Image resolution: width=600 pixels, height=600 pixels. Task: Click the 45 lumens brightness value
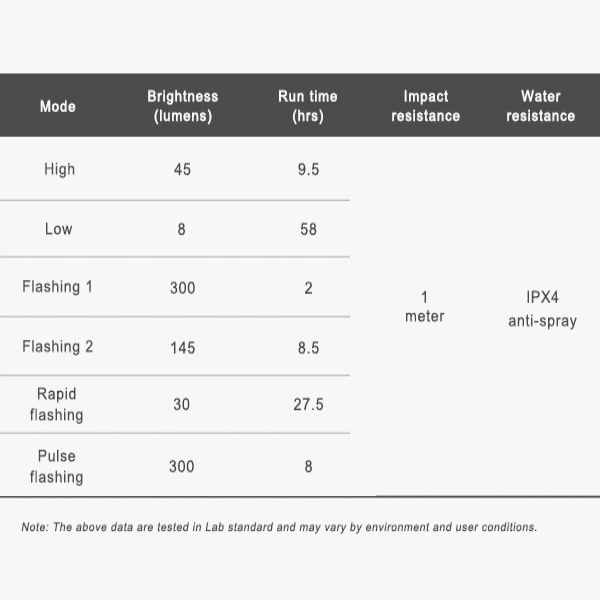tap(182, 169)
